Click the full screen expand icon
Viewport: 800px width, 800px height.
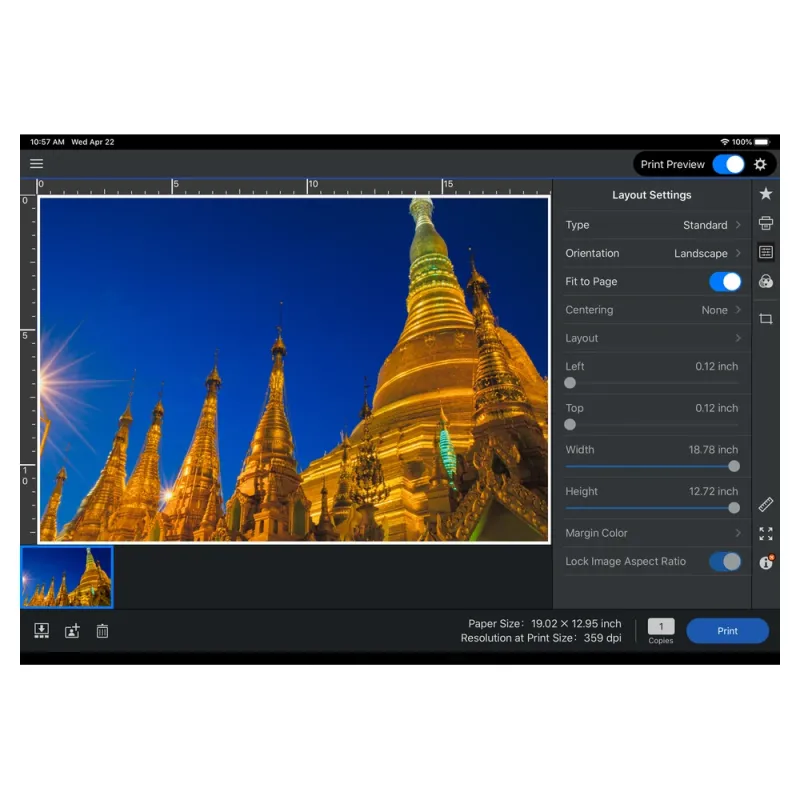click(x=766, y=534)
